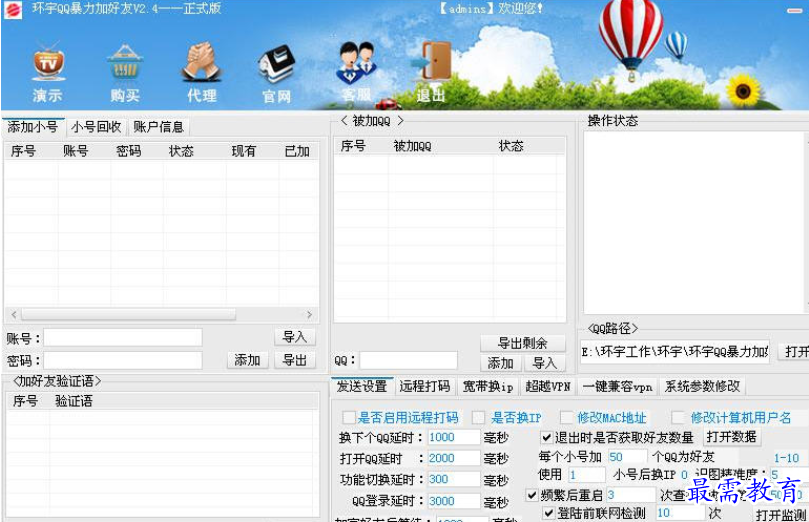Image resolution: width=809 pixels, height=522 pixels.
Task: Uncheck the 频繁后重启 checkbox
Action: 532,496
